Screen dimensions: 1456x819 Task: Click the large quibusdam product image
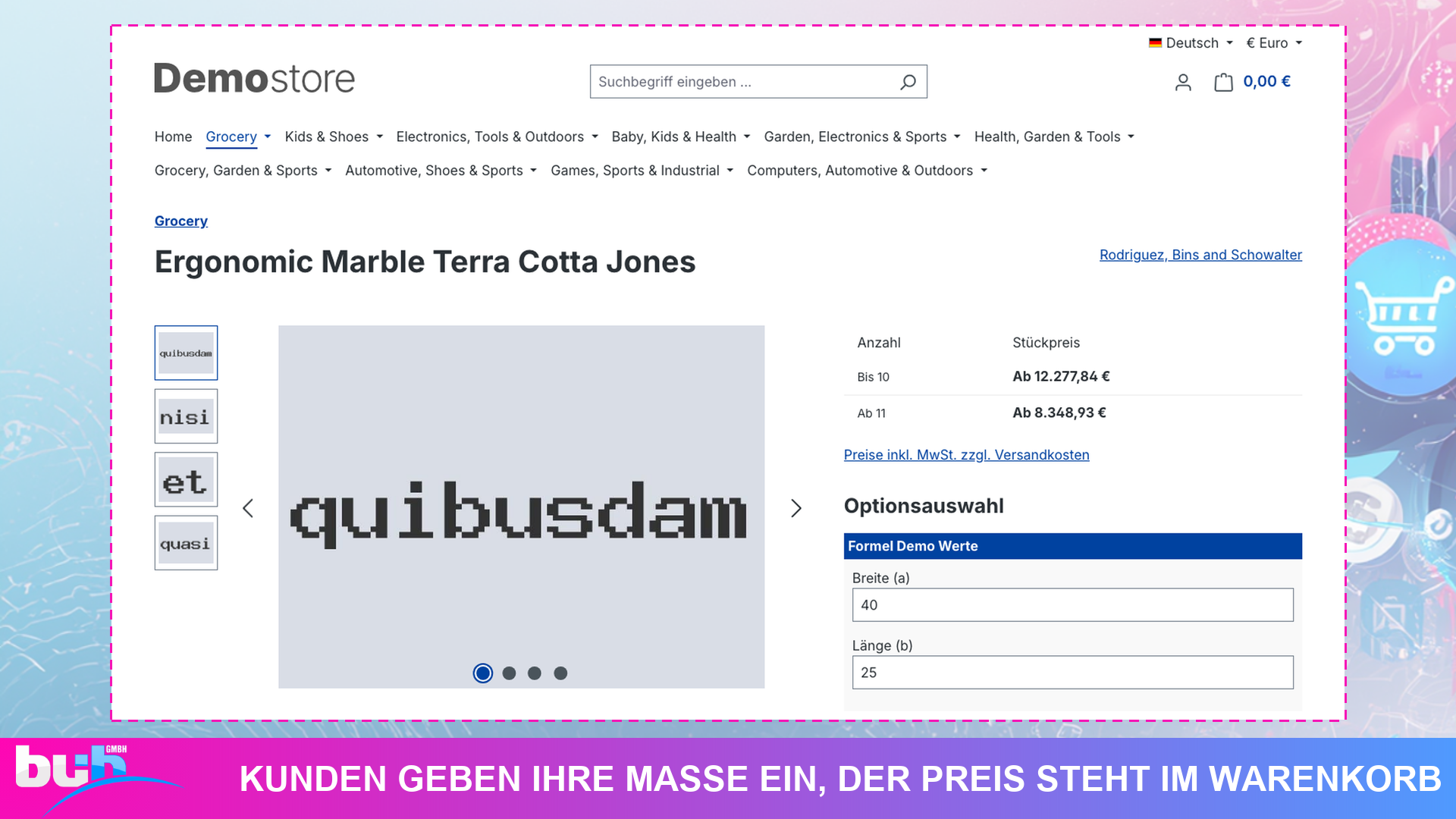(x=521, y=507)
